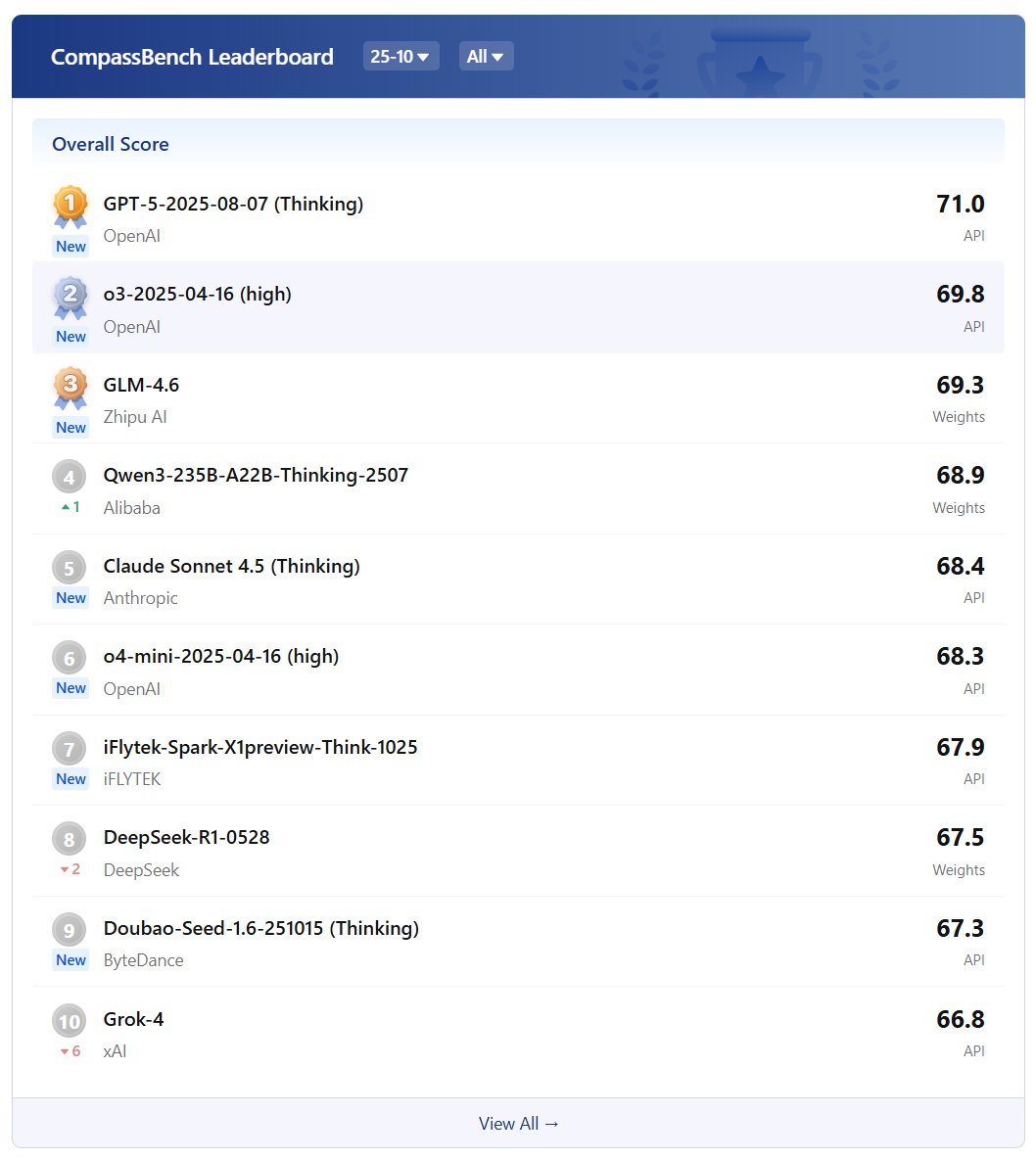Click the rank 7 badge icon
Viewport: 1036px width, 1161px height.
point(69,749)
